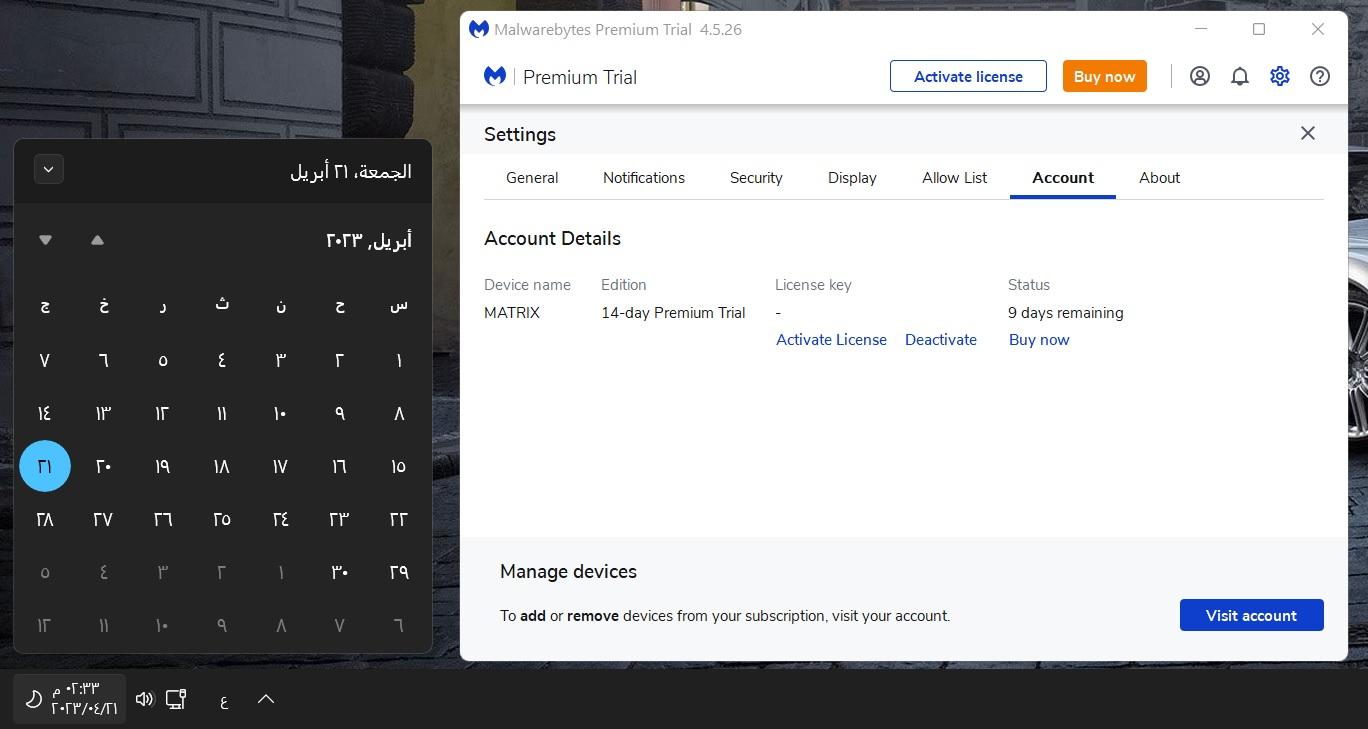This screenshot has height=729, width=1368.
Task: Click the orange Buy now button
Action: [x=1104, y=76]
